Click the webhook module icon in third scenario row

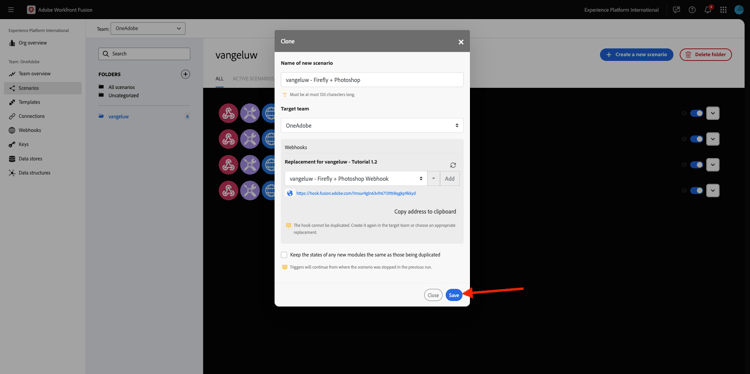[x=229, y=165]
